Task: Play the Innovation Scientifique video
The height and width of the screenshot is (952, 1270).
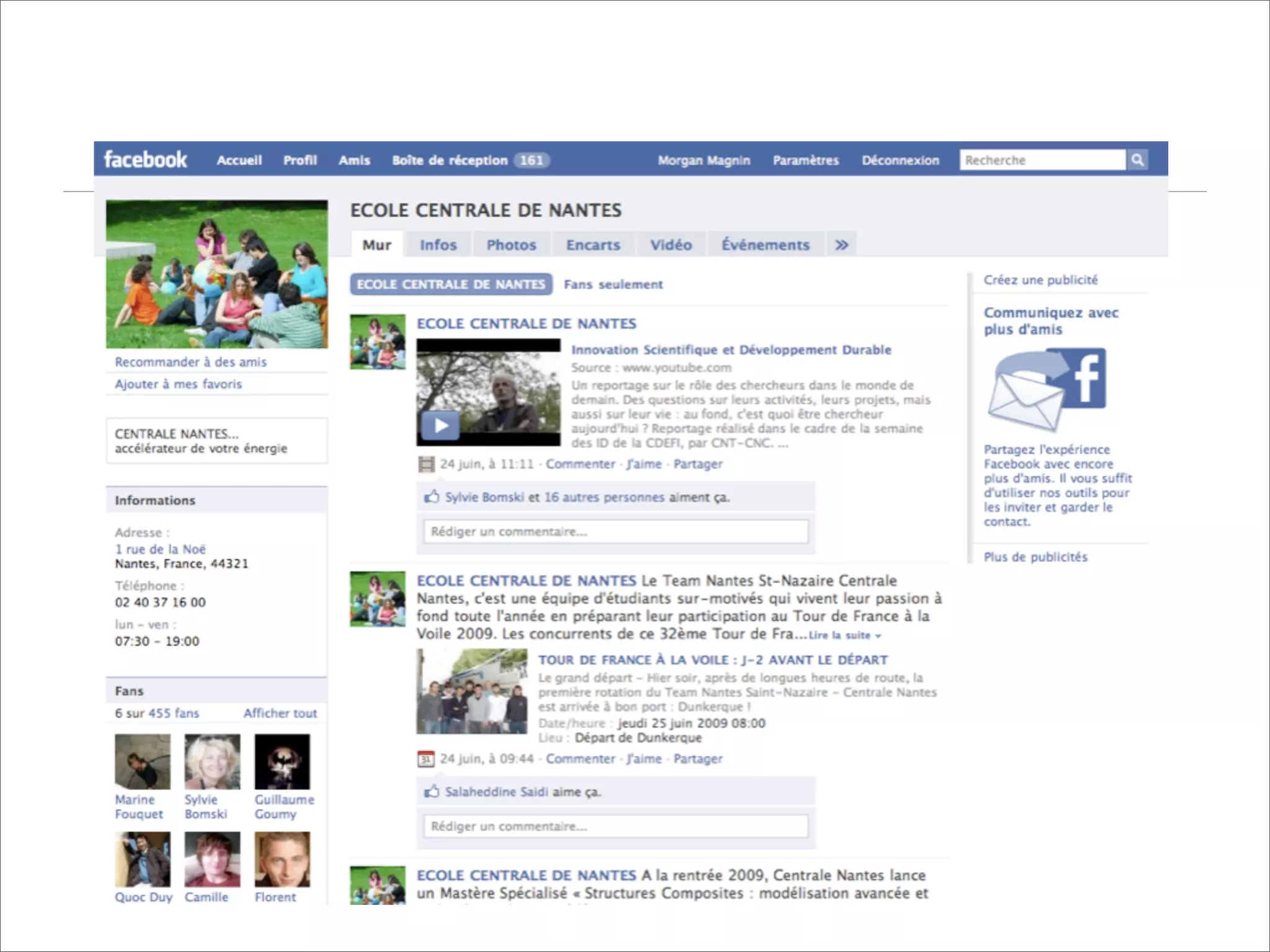Action: [x=440, y=426]
